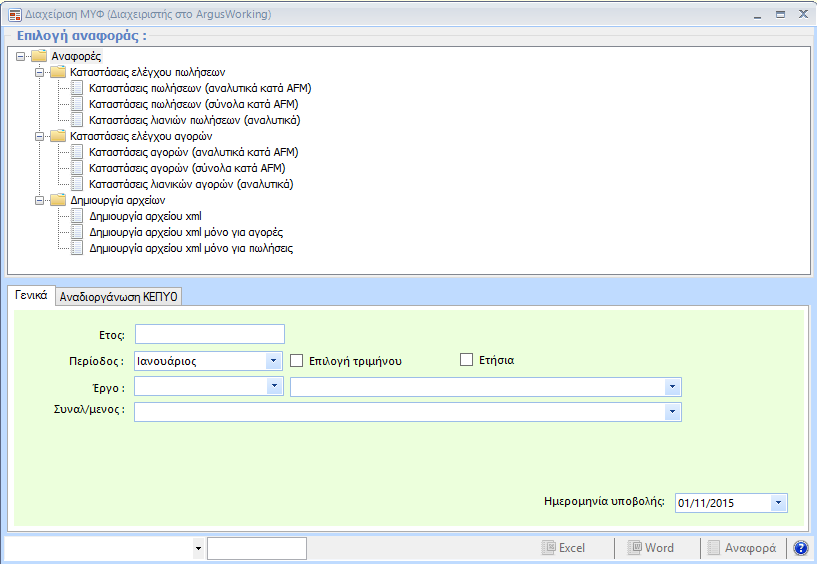Click the blue help question mark icon

800,548
